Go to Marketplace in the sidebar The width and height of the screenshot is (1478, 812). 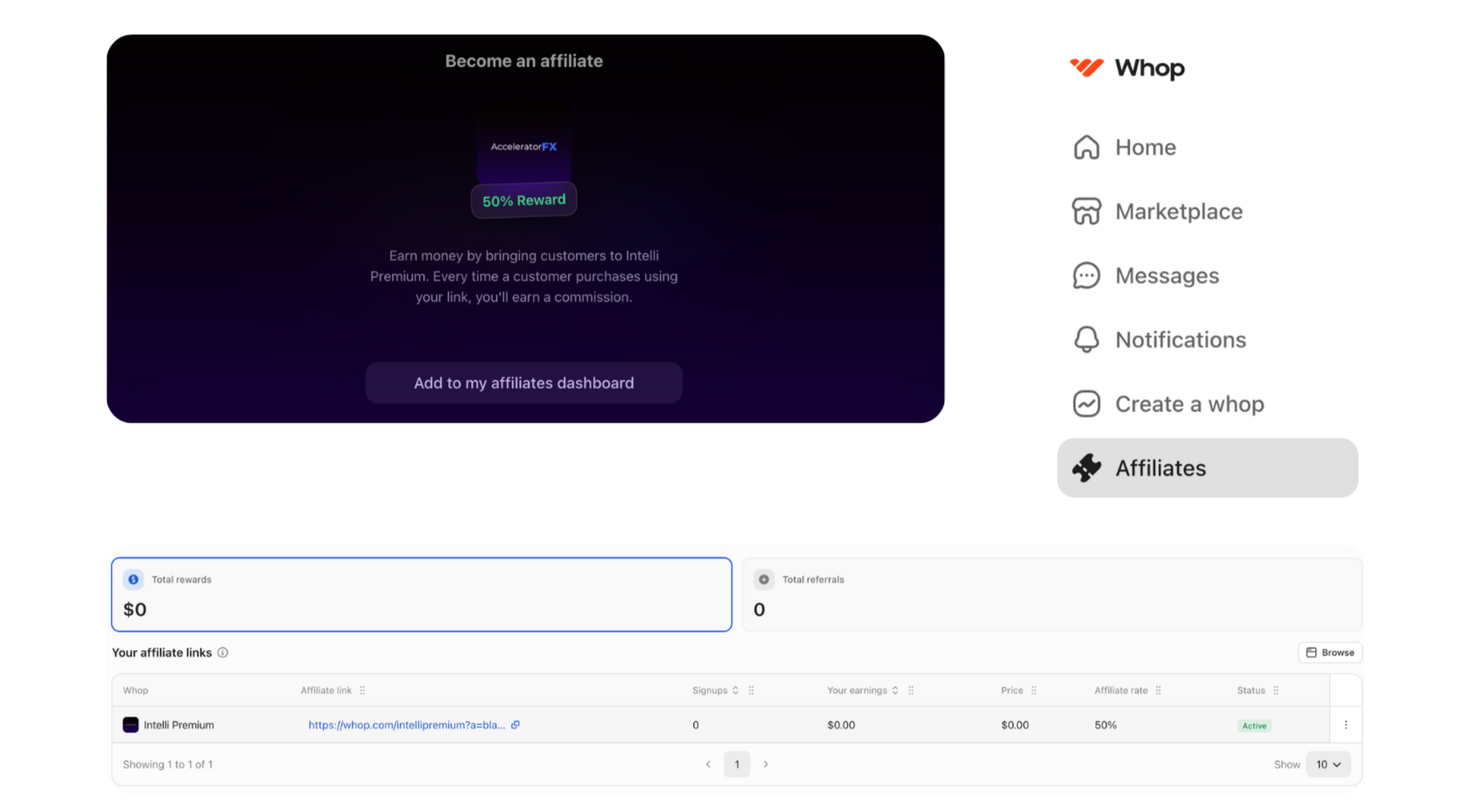1178,212
